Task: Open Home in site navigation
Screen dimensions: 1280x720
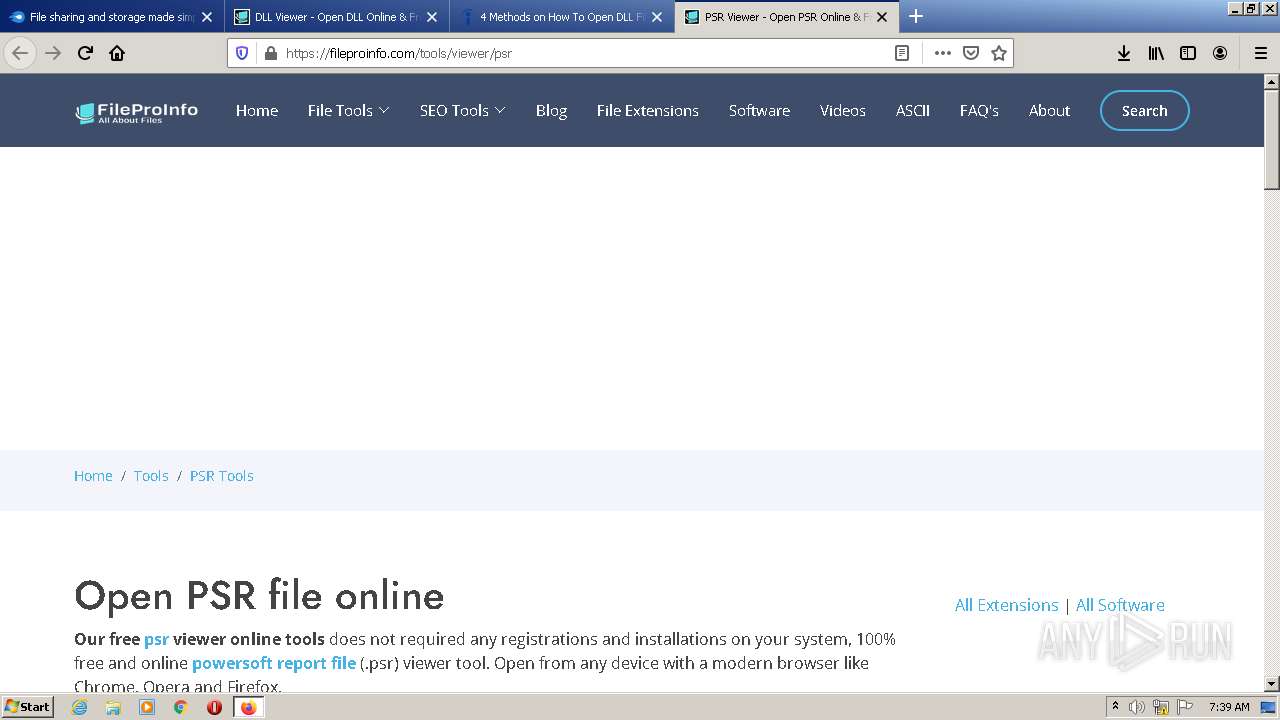Action: (257, 110)
